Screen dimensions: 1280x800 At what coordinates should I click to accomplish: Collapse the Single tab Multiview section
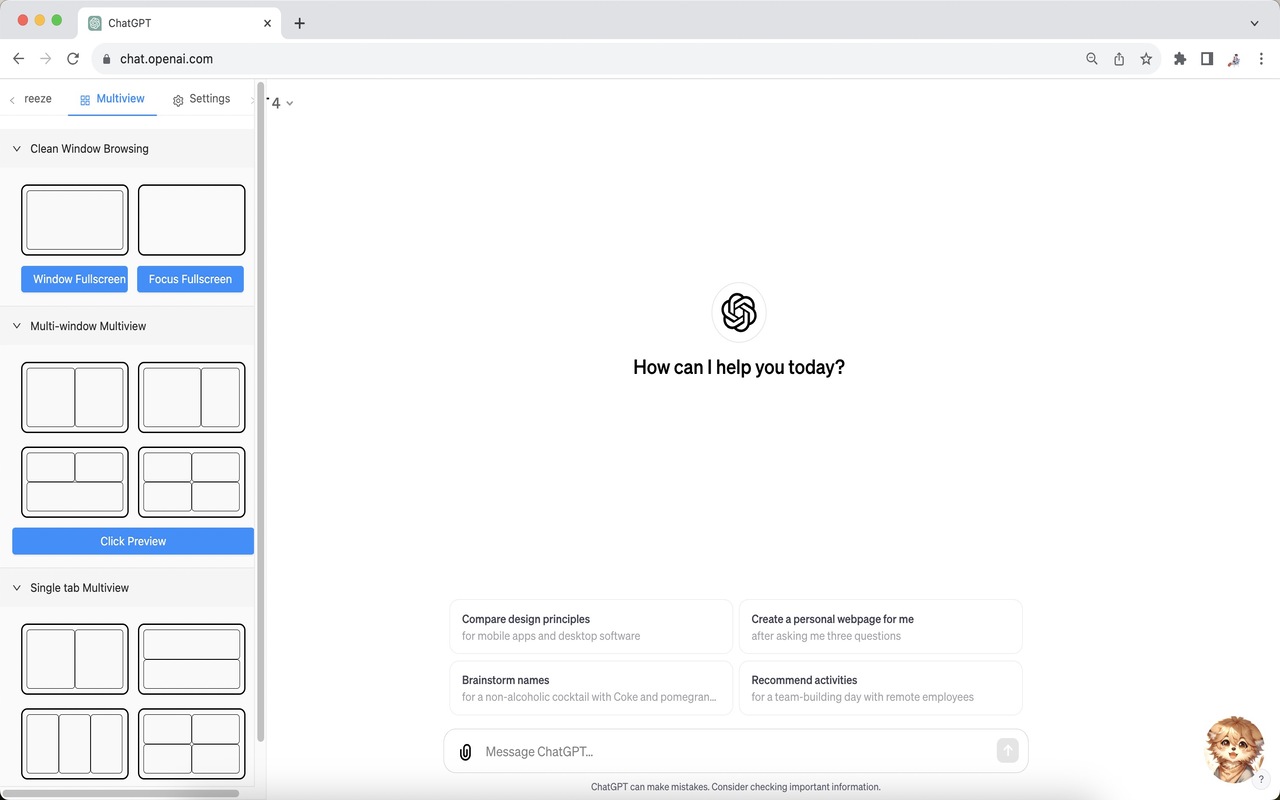coord(16,588)
